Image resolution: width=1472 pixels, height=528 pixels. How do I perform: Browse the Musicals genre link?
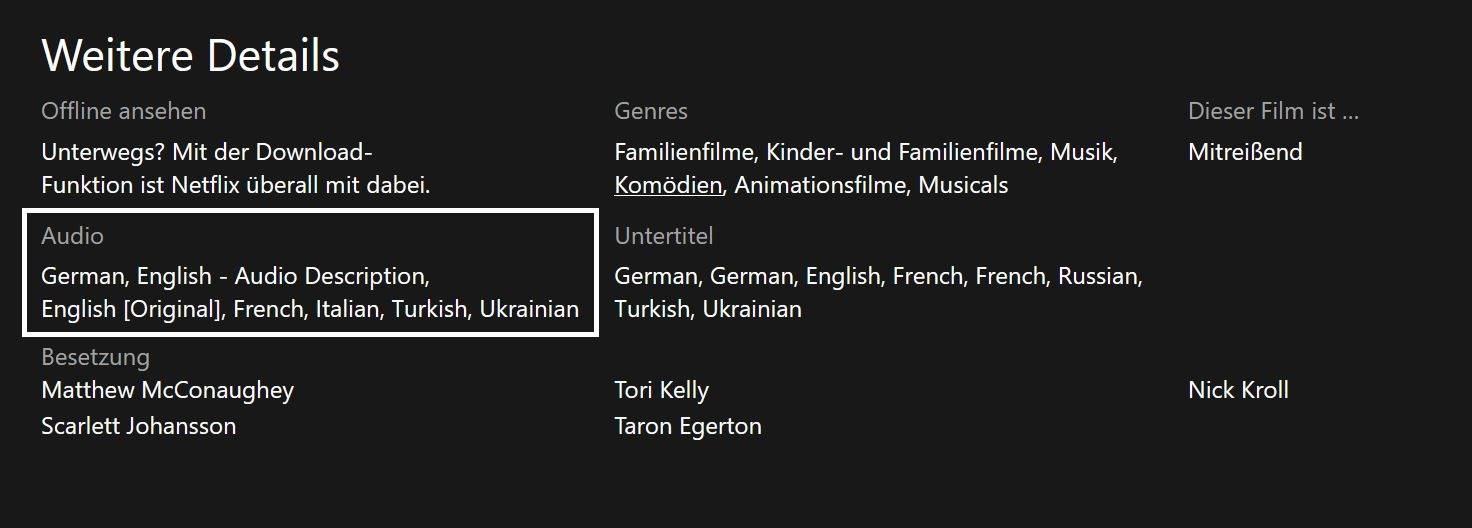pos(963,185)
